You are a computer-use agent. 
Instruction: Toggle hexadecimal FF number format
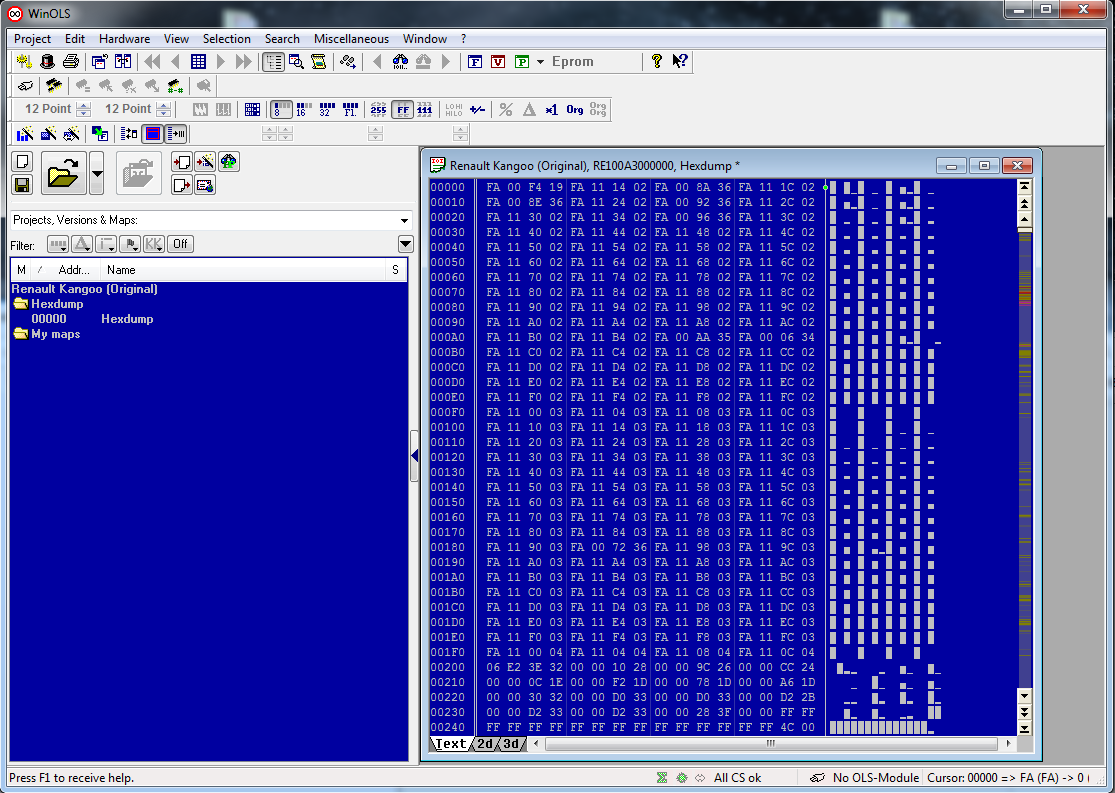point(402,110)
